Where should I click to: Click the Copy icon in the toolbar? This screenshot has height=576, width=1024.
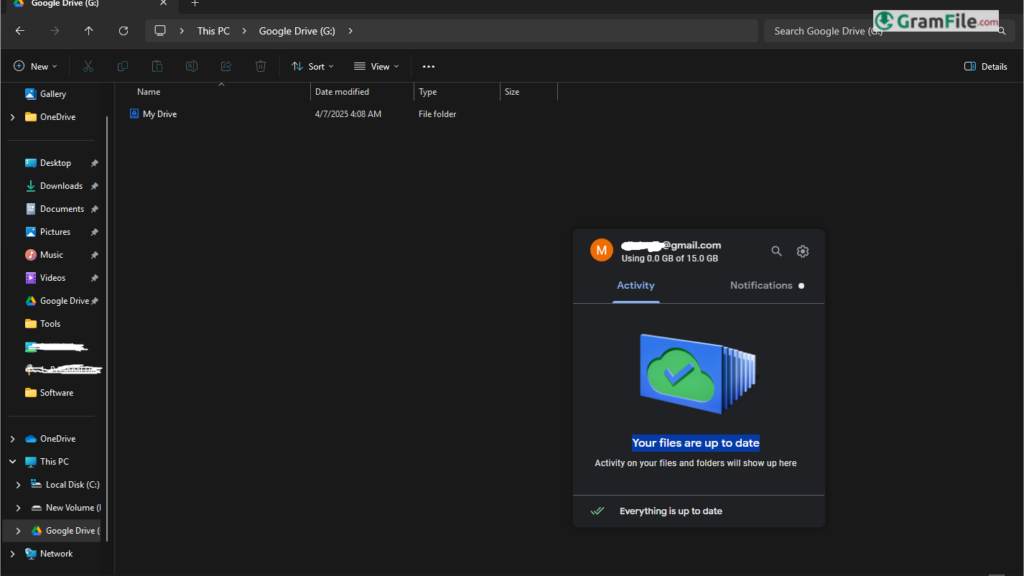pyautogui.click(x=122, y=66)
